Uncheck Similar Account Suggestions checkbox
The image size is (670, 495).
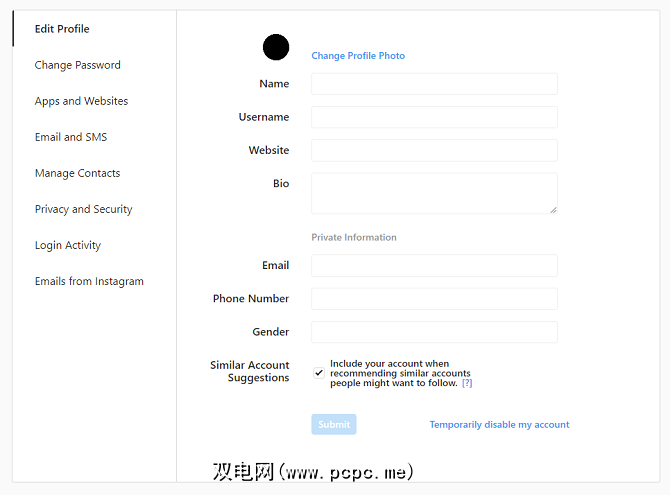pyautogui.click(x=319, y=373)
